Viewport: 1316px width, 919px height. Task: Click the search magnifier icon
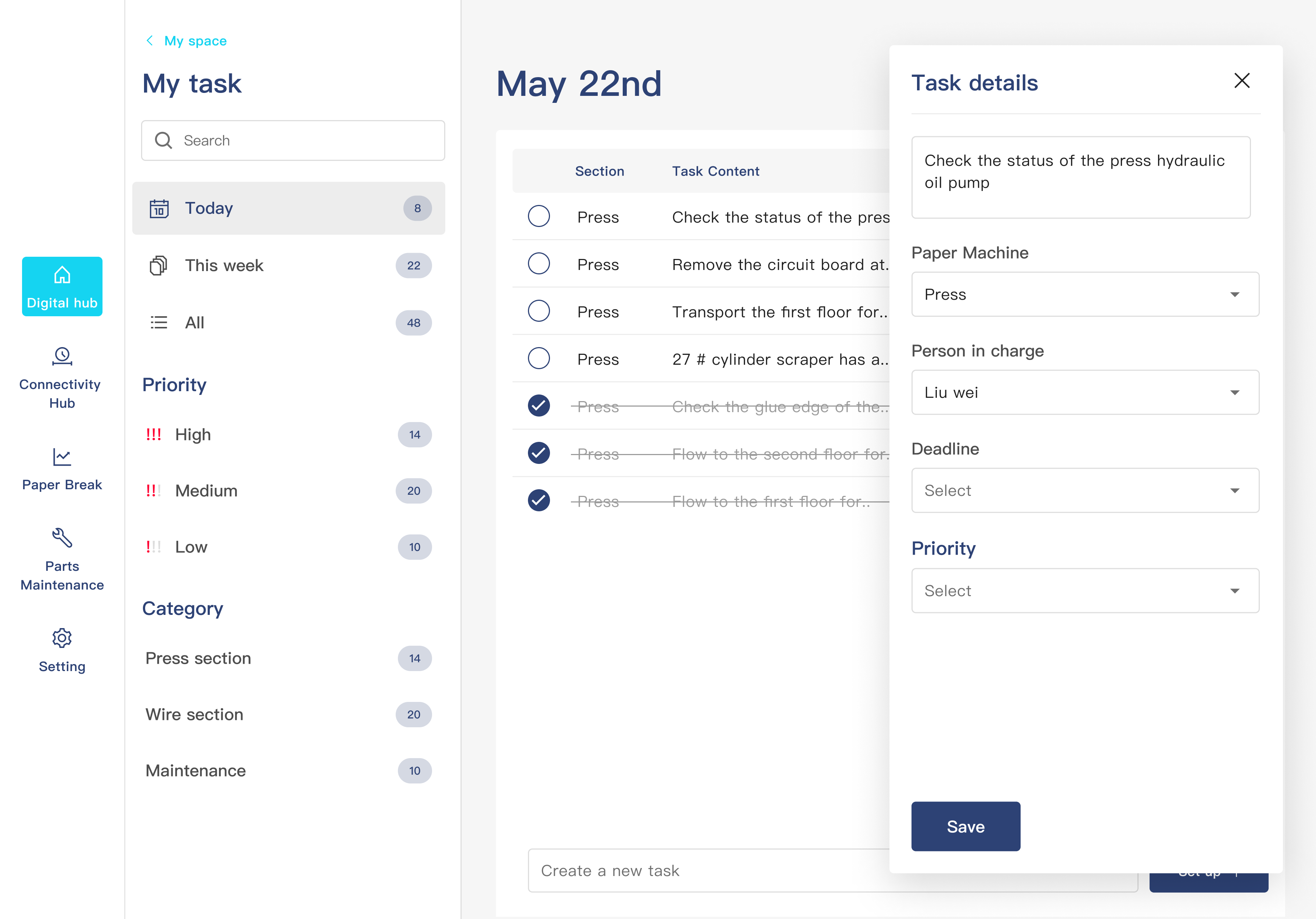(x=163, y=140)
